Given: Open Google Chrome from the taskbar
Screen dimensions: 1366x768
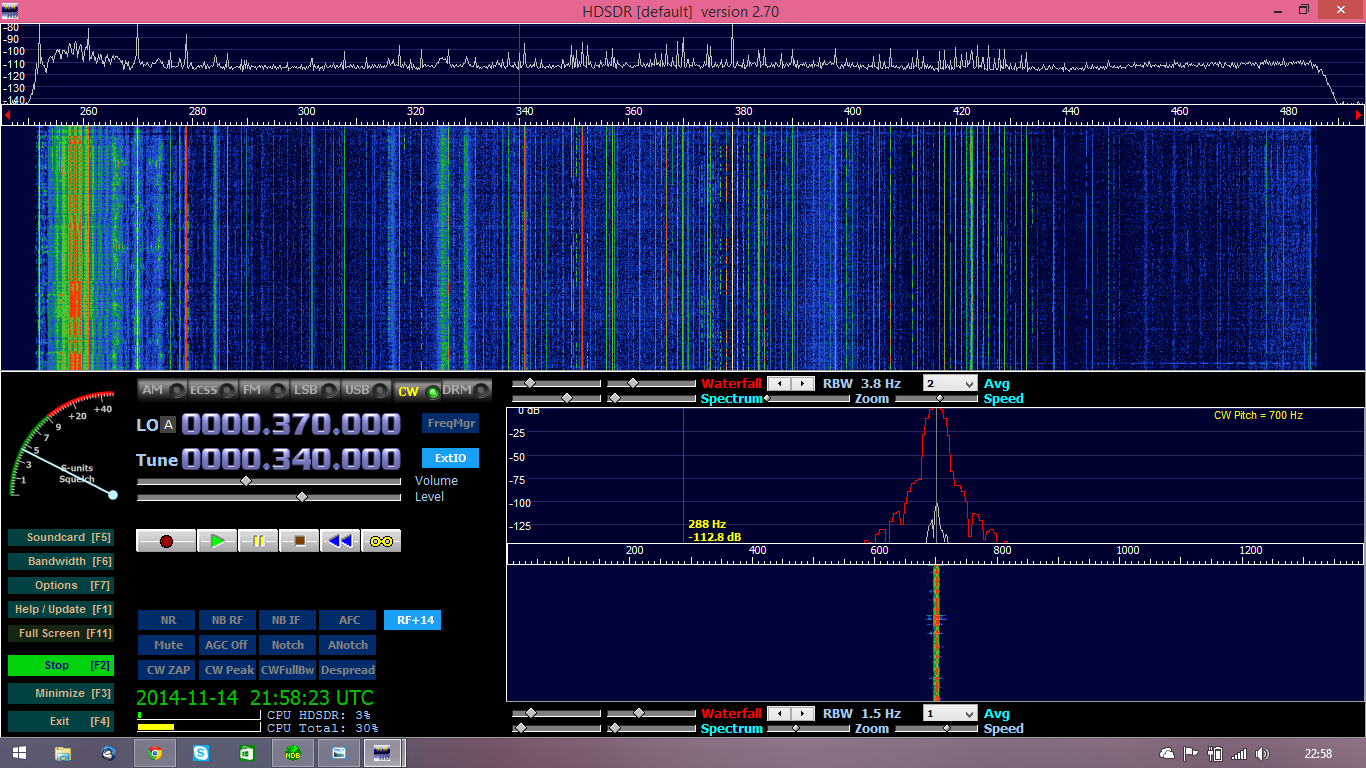Looking at the screenshot, I should (155, 753).
